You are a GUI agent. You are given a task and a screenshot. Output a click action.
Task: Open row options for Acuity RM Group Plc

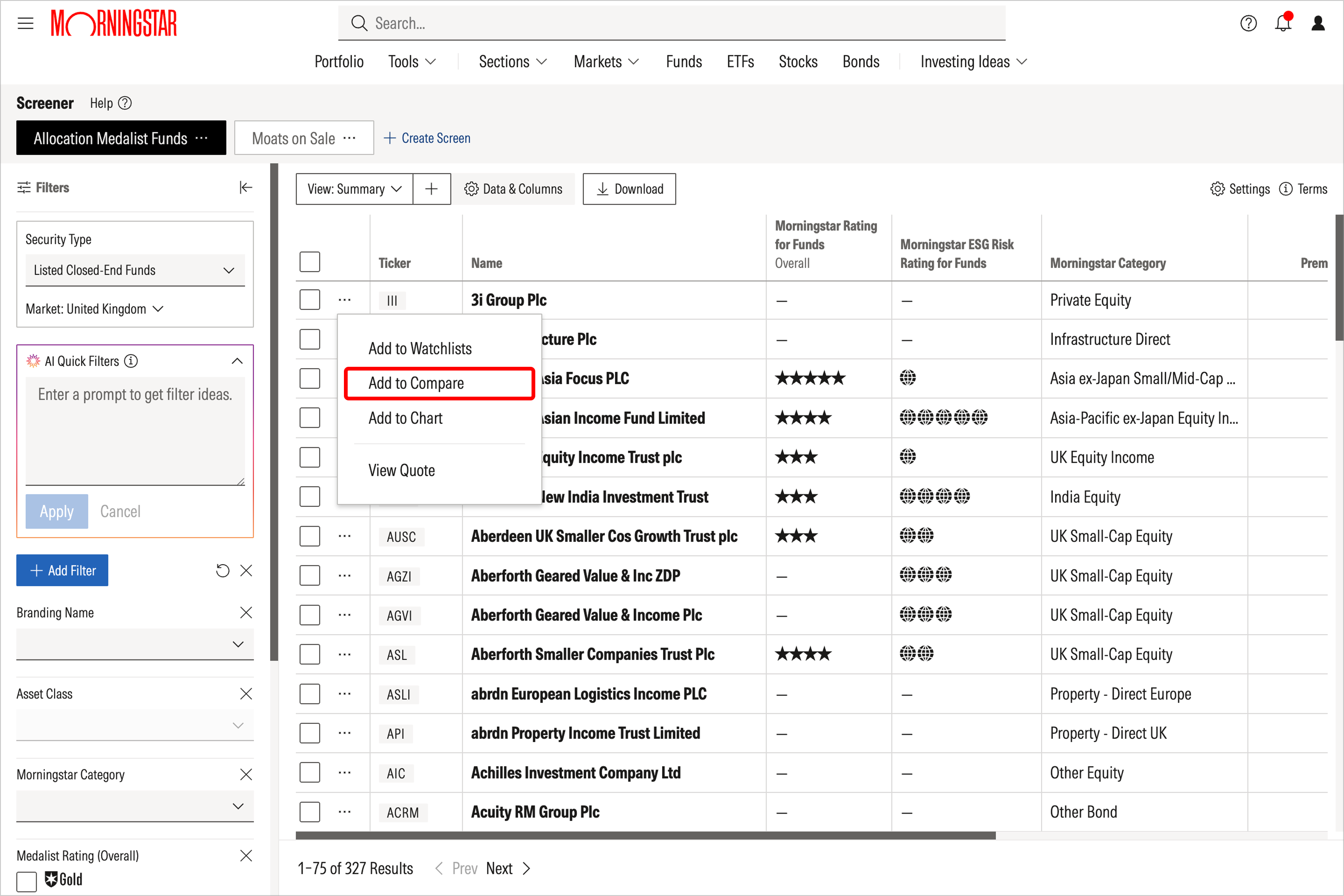(344, 812)
